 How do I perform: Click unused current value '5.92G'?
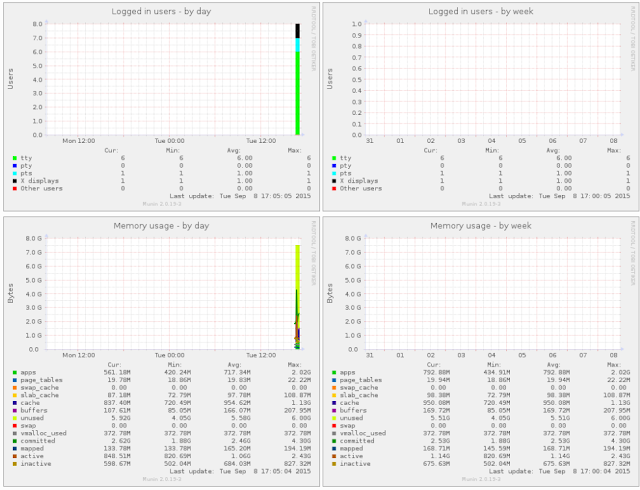(x=121, y=418)
